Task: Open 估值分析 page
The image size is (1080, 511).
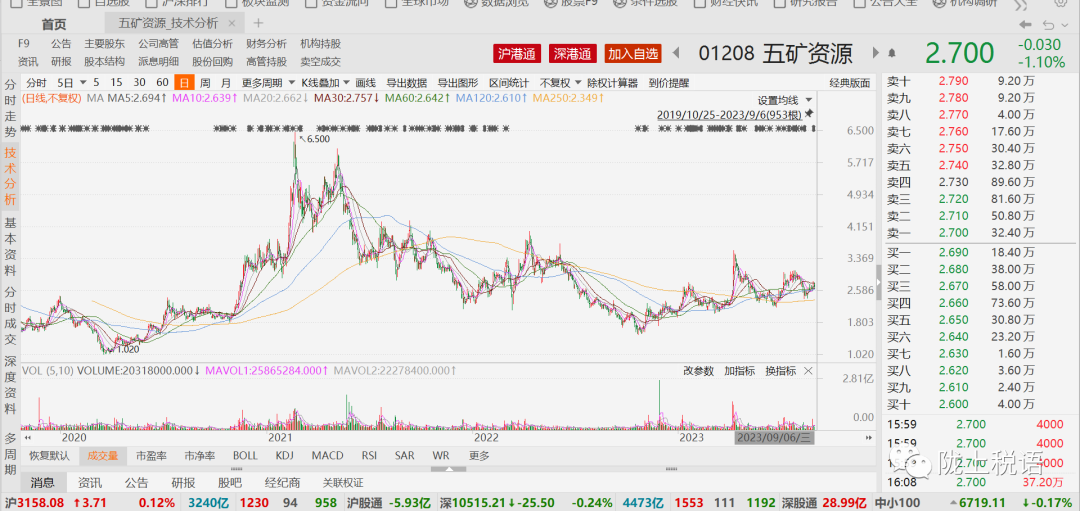Action: coord(212,43)
